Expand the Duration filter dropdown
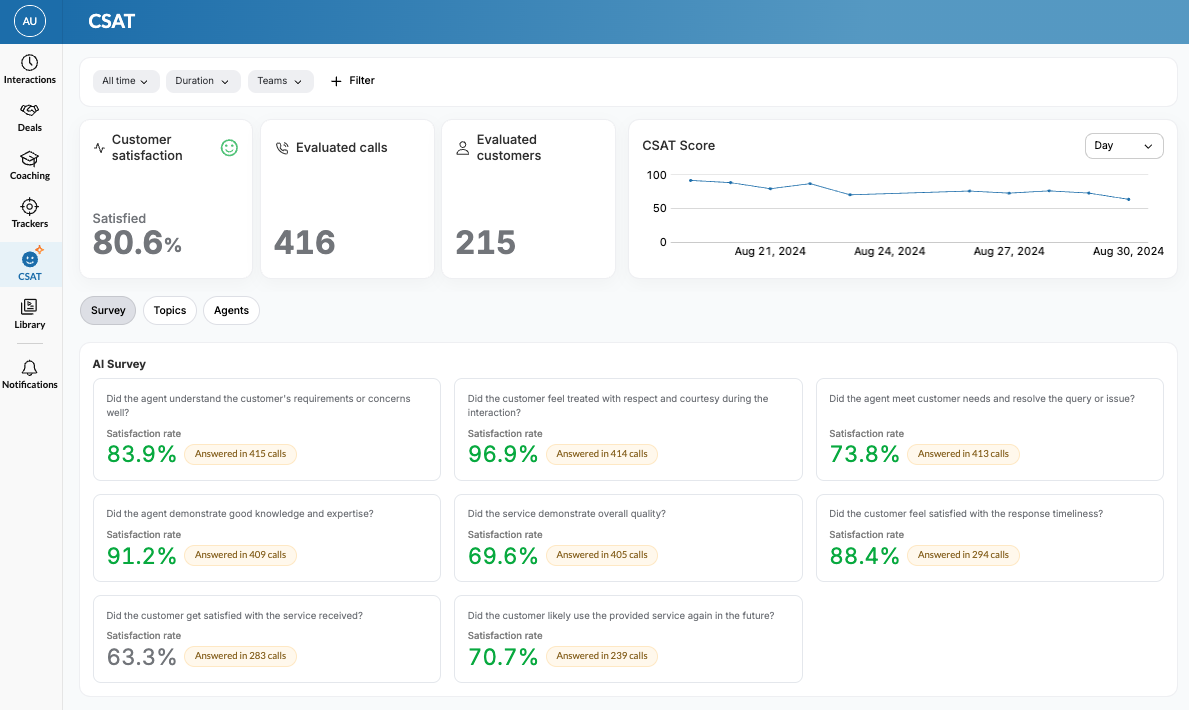The image size is (1189, 710). point(203,81)
